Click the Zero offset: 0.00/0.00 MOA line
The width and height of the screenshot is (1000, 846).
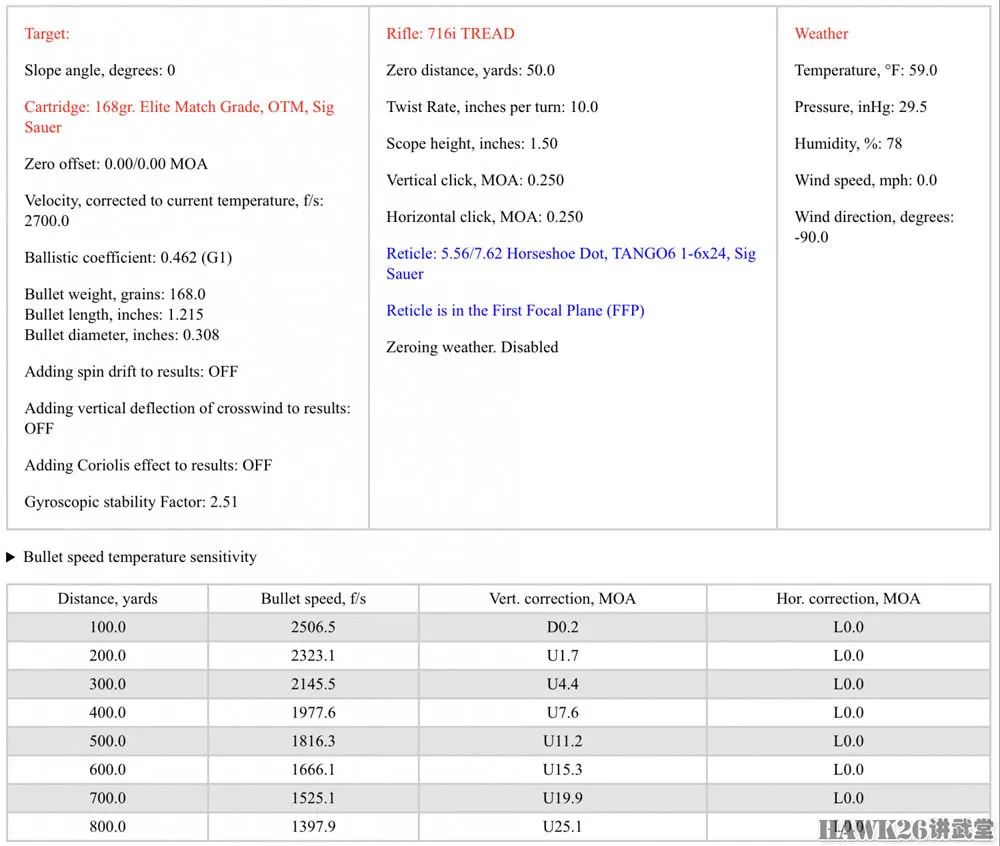(116, 164)
